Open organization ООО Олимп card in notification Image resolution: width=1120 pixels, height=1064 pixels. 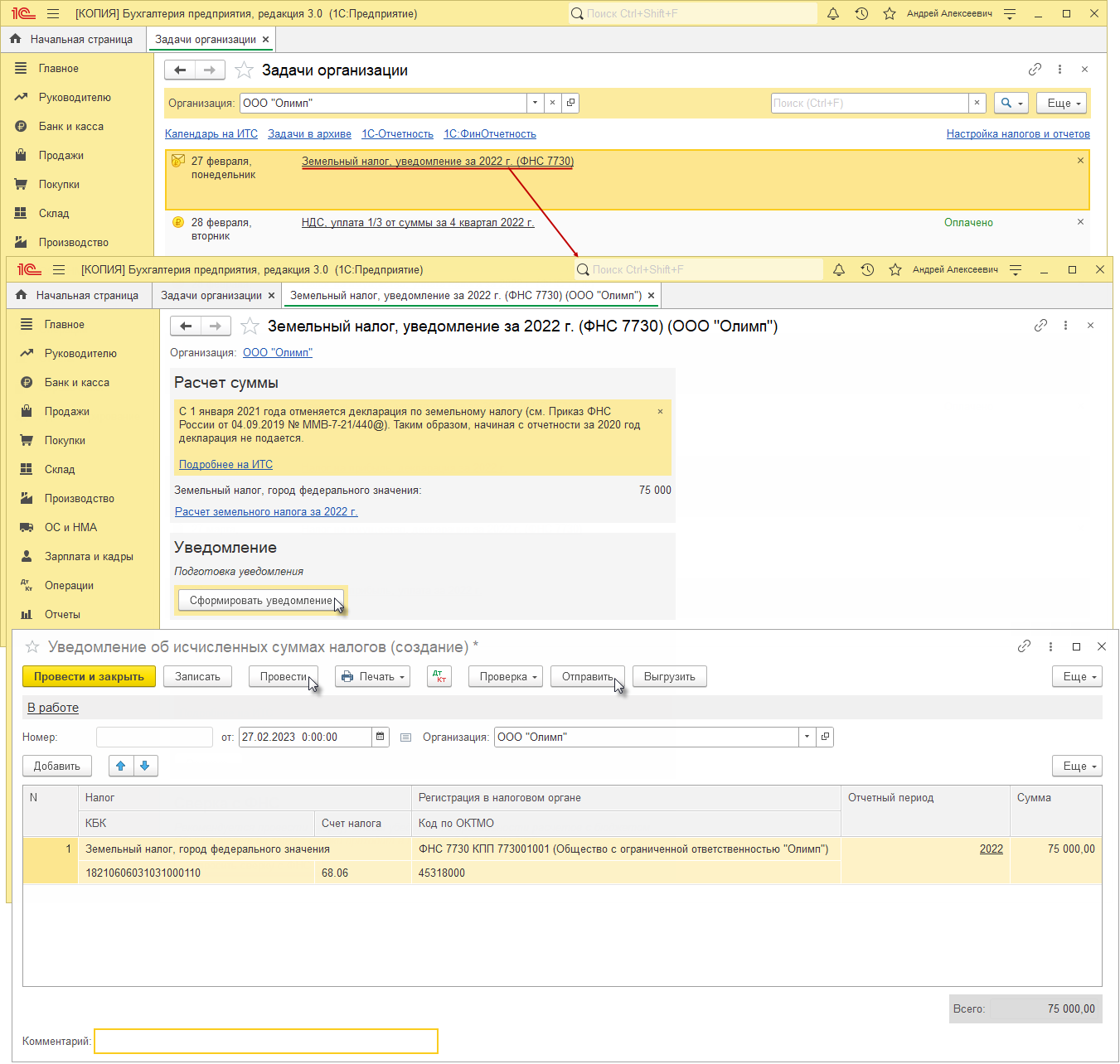825,737
